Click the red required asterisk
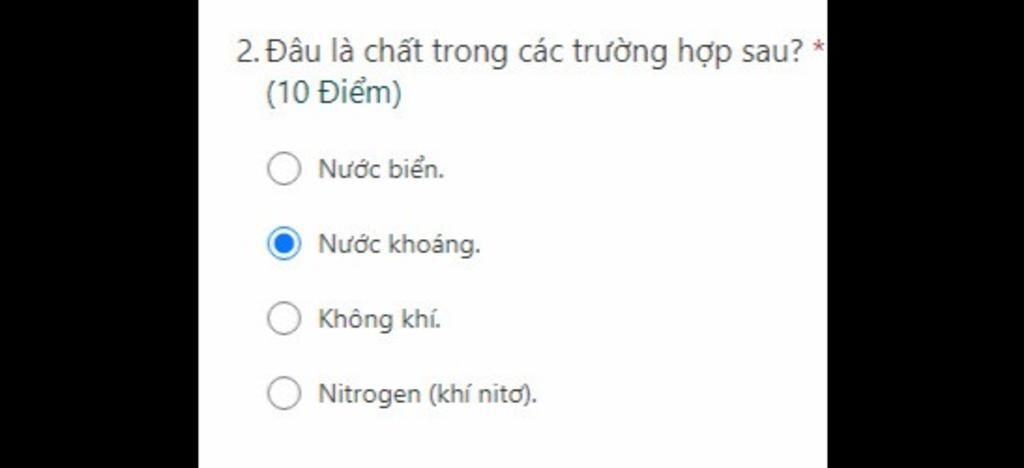The image size is (1024, 468). 818,47
